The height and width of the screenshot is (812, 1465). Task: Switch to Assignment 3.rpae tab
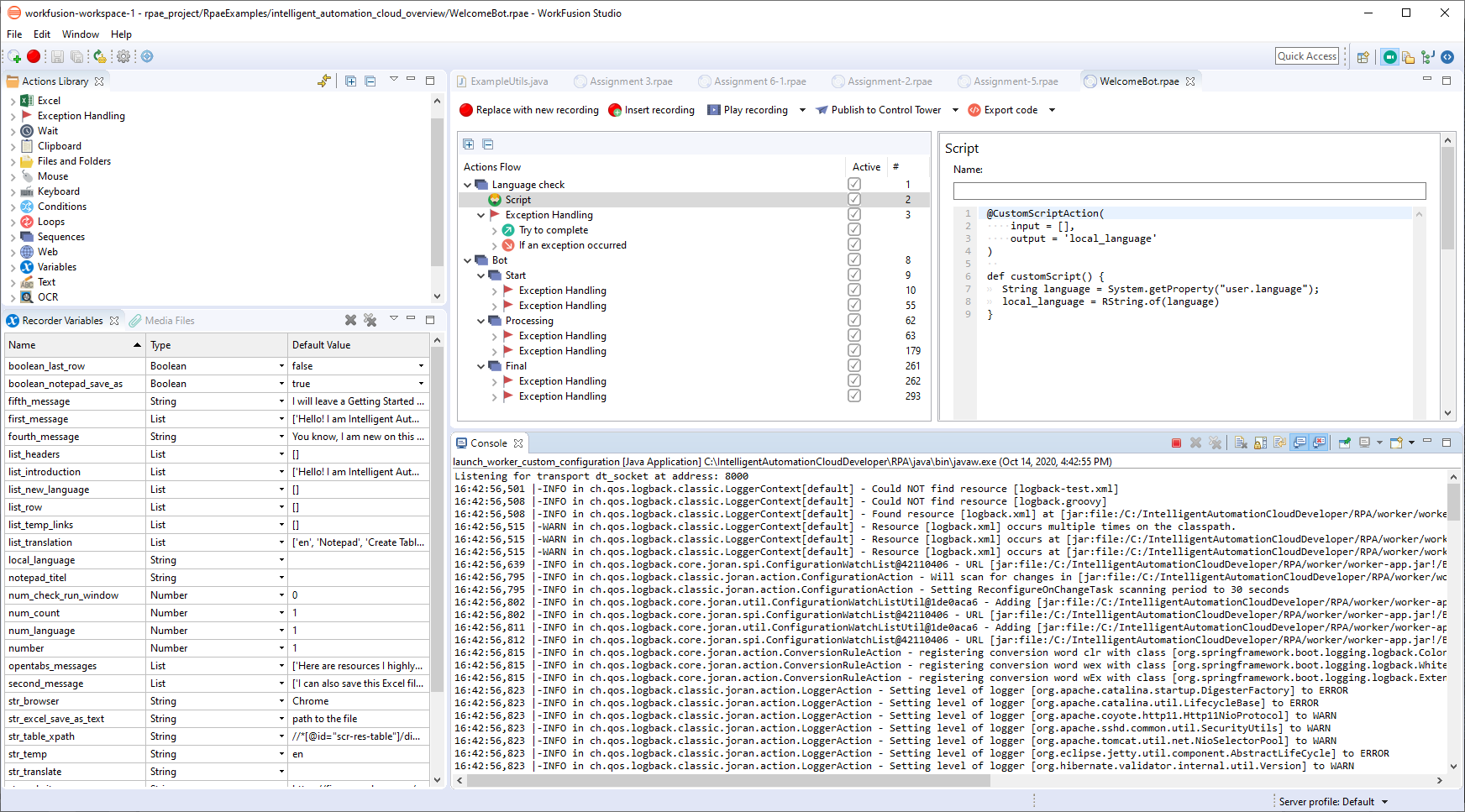[x=623, y=81]
